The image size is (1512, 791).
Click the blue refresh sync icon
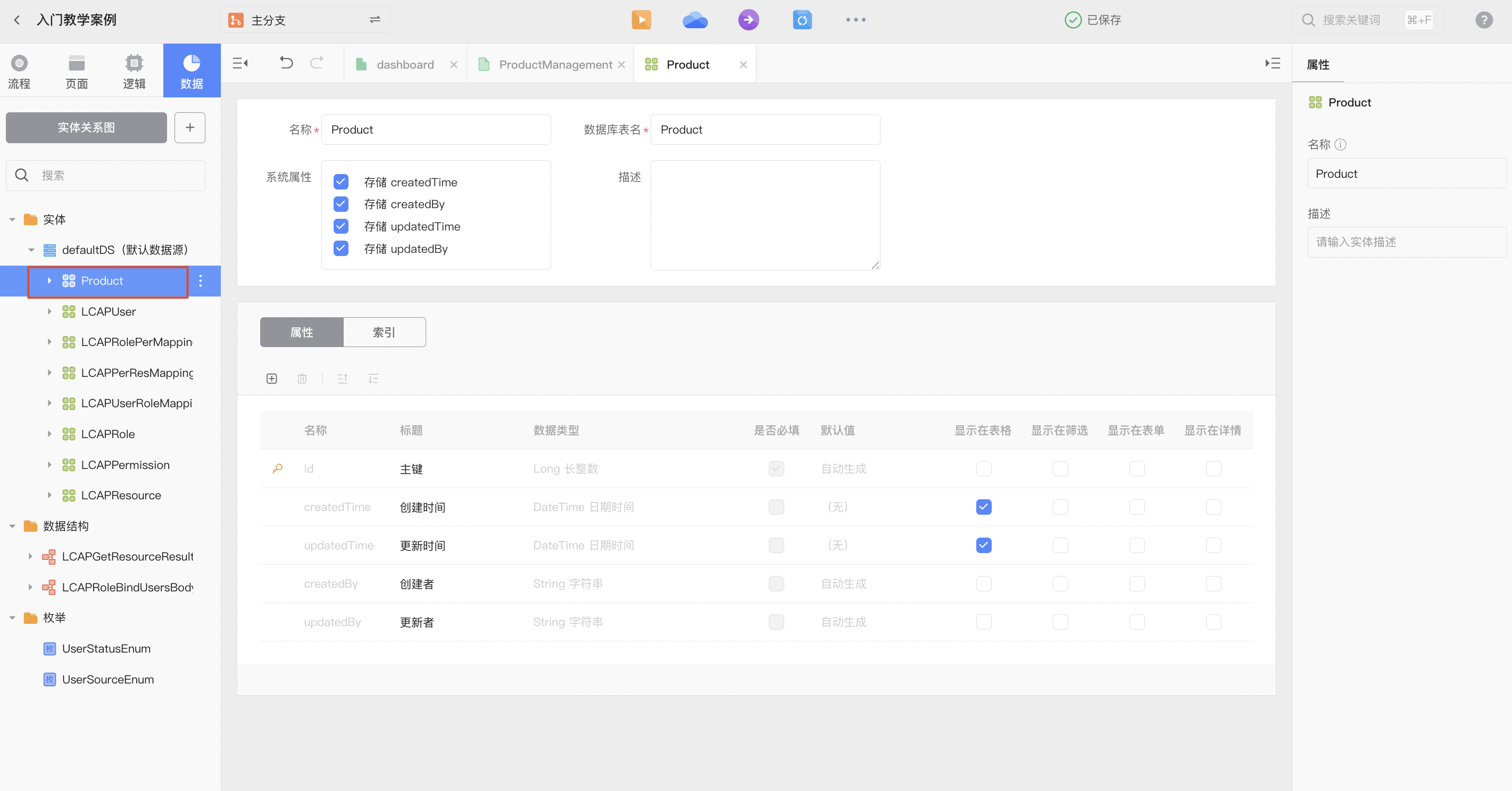tap(802, 20)
